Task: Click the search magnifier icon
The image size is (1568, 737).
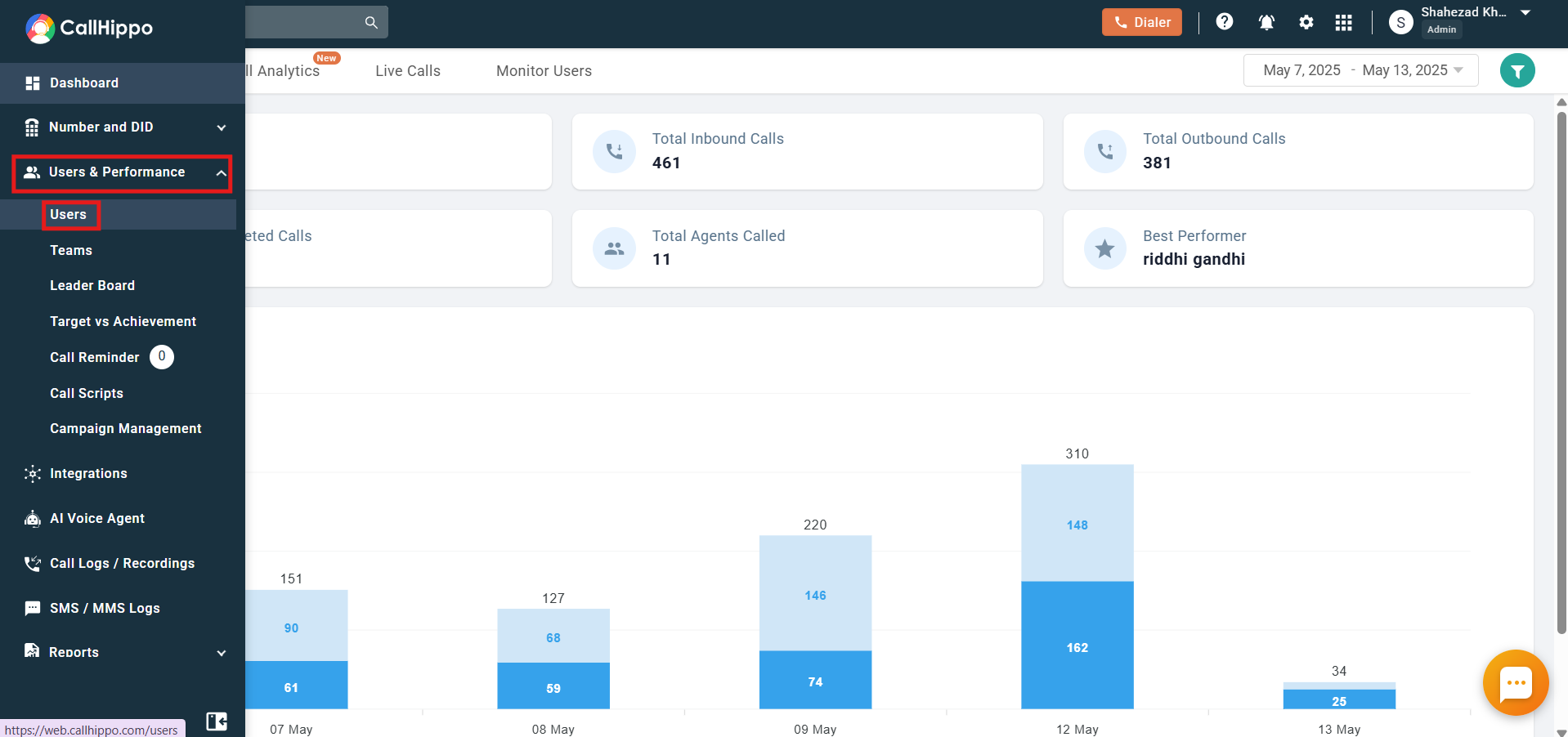Action: pos(371,22)
